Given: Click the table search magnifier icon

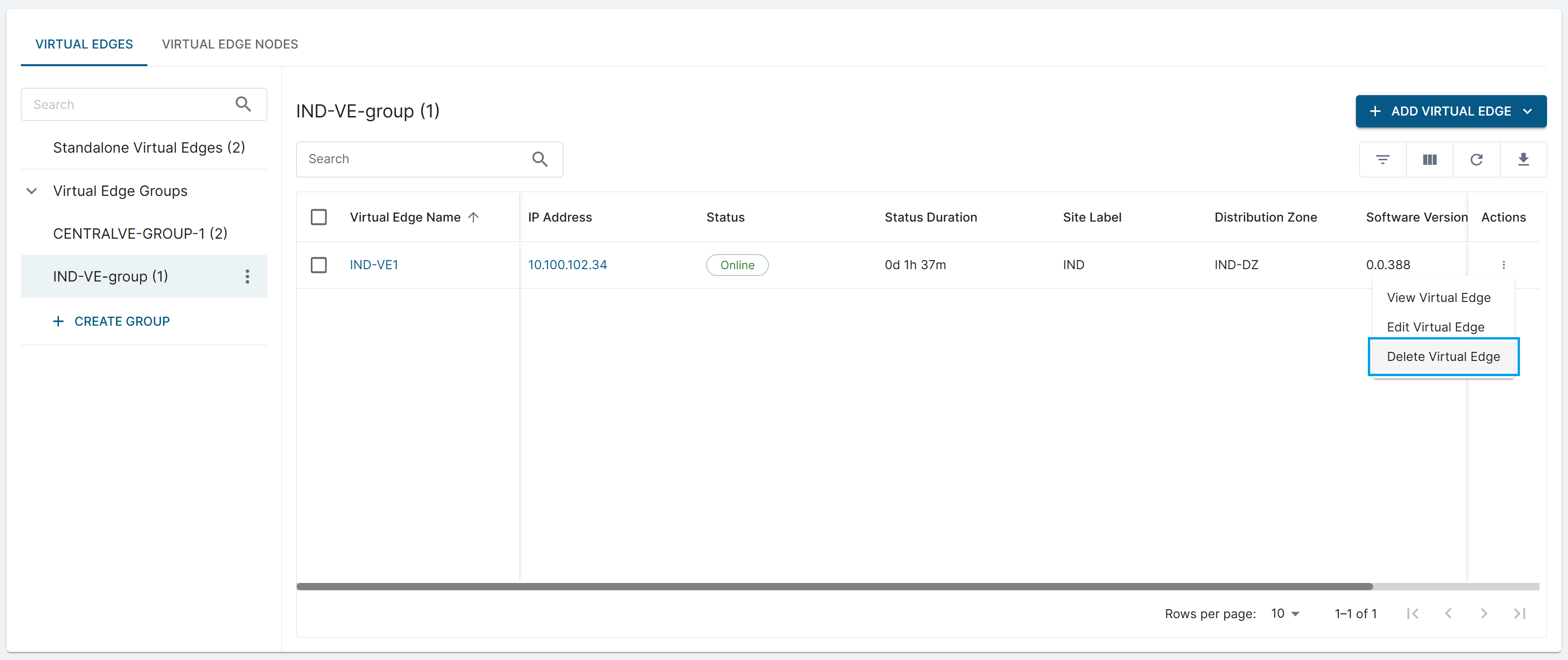Looking at the screenshot, I should (x=539, y=159).
